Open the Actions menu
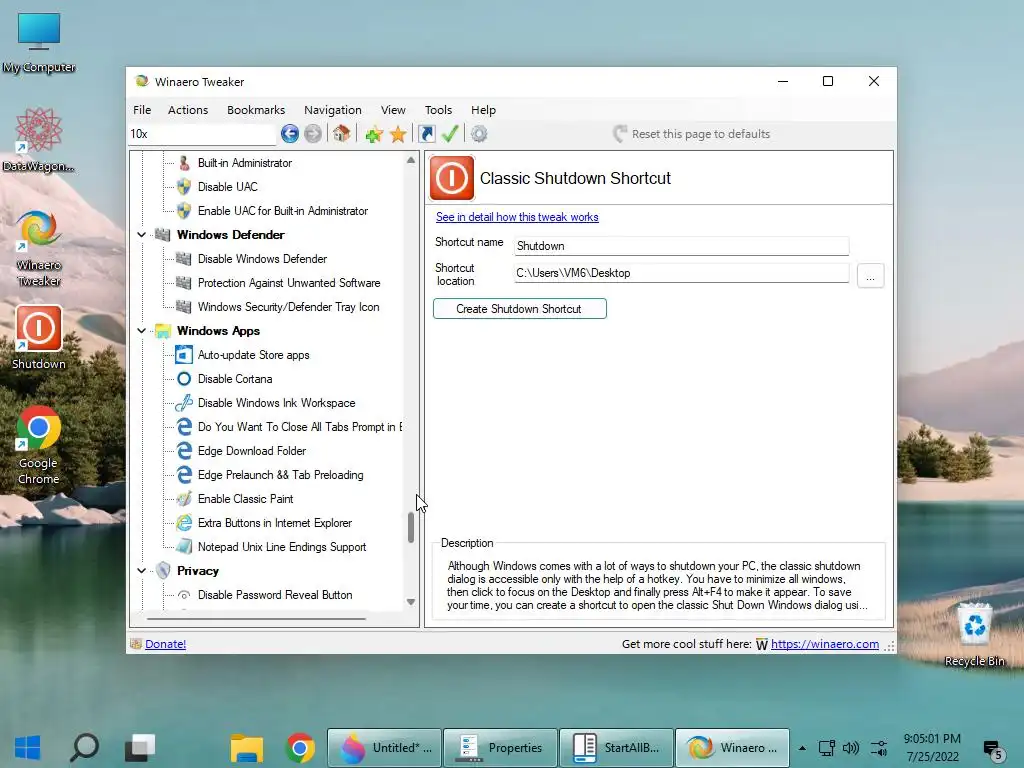Screen dimensions: 1024x768 pyautogui.click(x=188, y=110)
